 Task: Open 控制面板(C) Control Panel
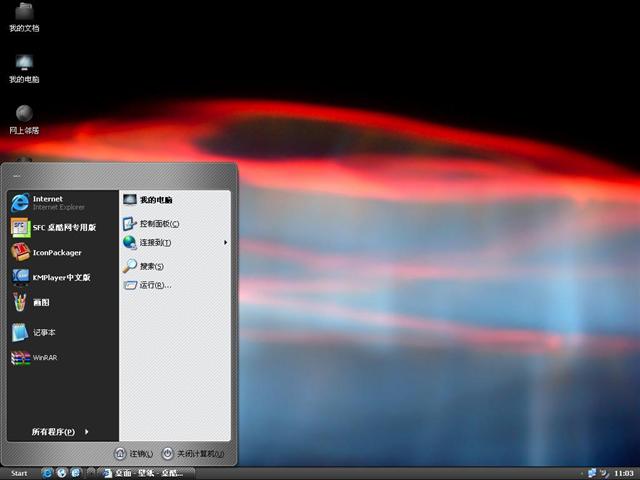[175, 224]
